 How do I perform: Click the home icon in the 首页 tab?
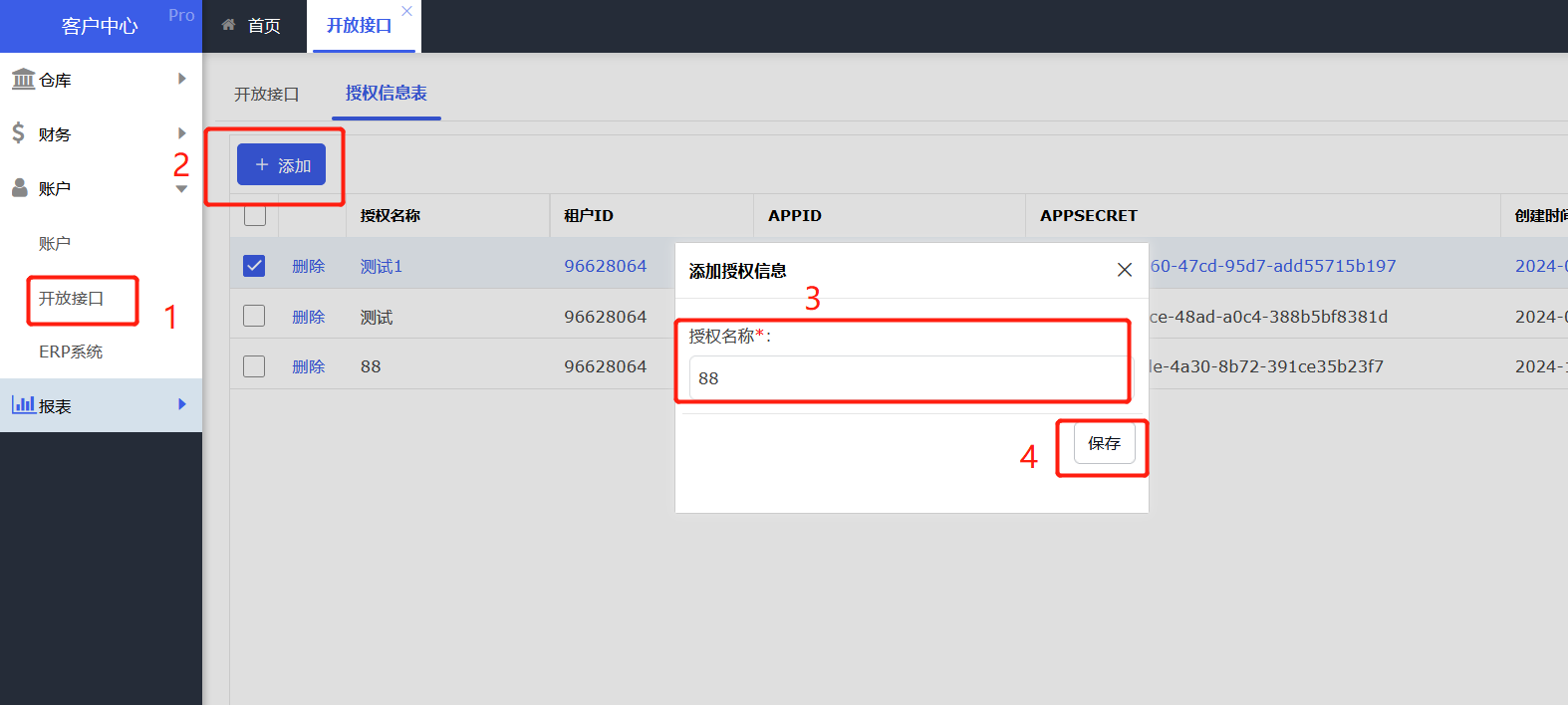[x=228, y=25]
